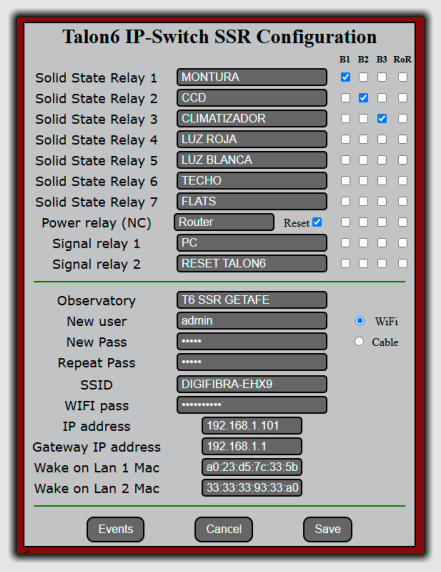
Task: Focus the SSID field DIGIFIBRA-EHX9
Action: [252, 384]
